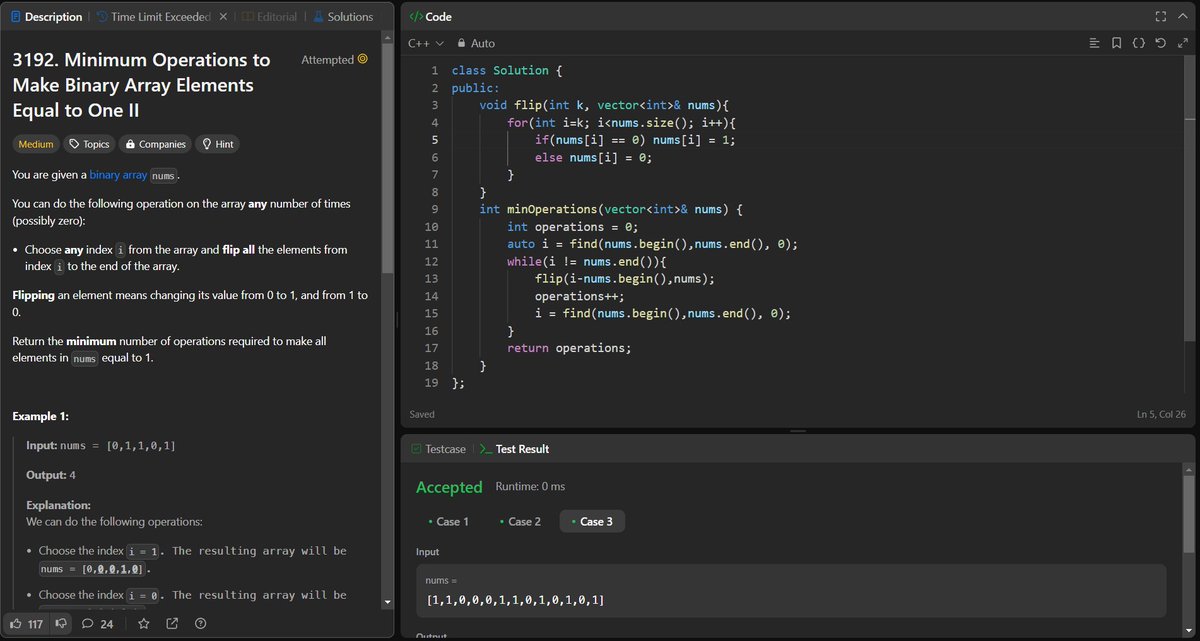Click code line 3 void flip
Image resolution: width=1200 pixels, height=641 pixels.
point(604,105)
